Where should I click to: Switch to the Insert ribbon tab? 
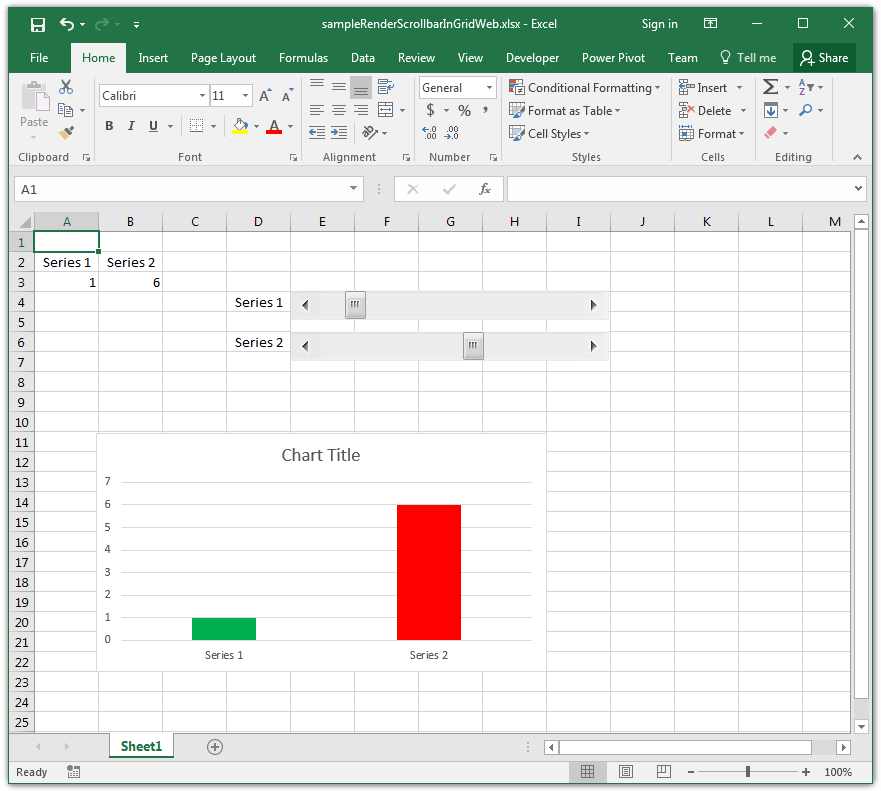click(153, 58)
